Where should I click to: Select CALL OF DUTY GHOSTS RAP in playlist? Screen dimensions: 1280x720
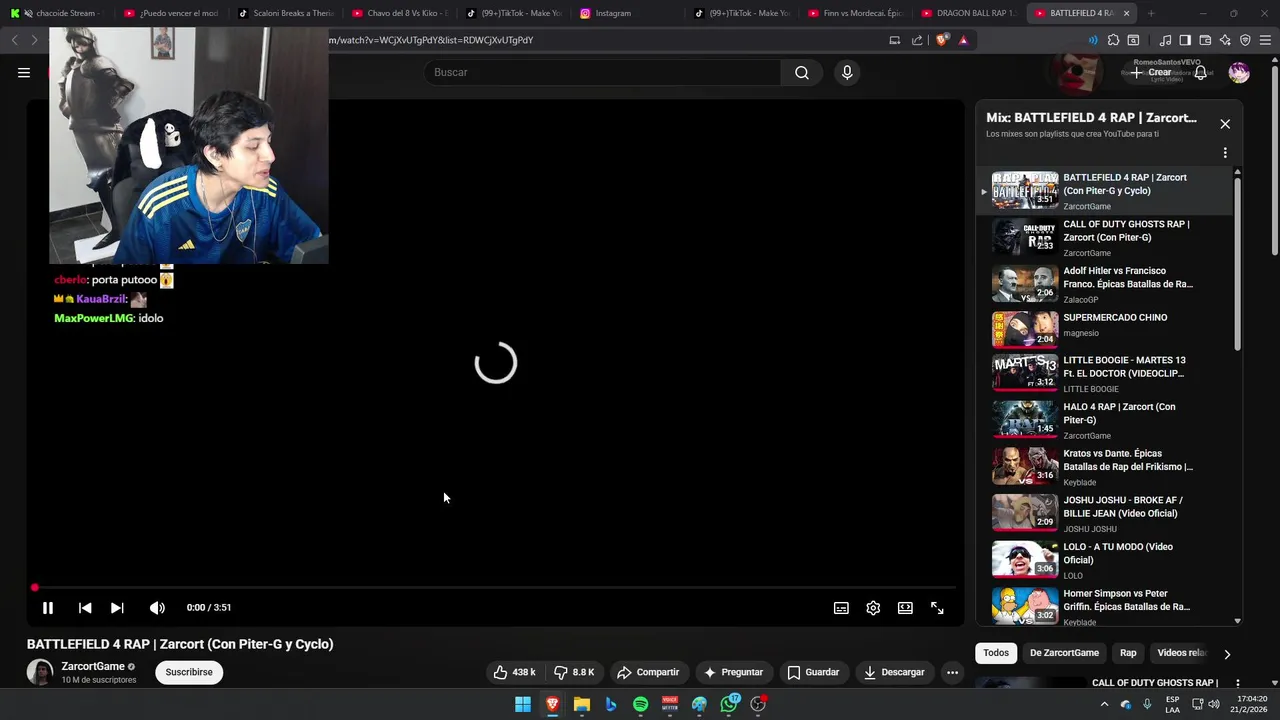click(1104, 237)
